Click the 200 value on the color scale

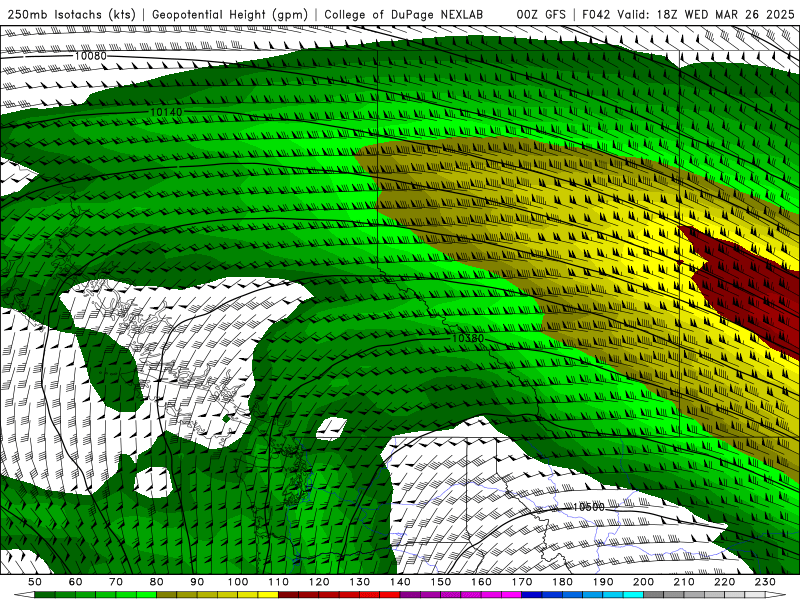[x=643, y=582]
